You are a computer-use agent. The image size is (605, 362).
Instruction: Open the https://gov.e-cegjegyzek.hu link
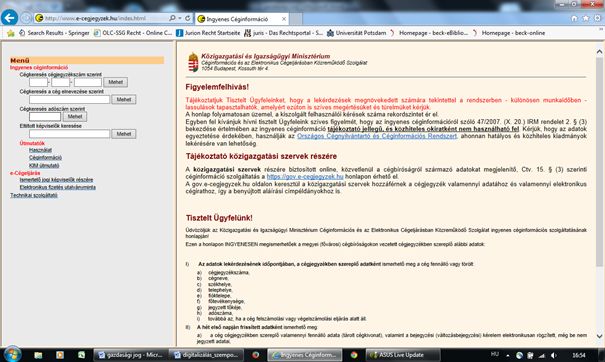tap(305, 177)
